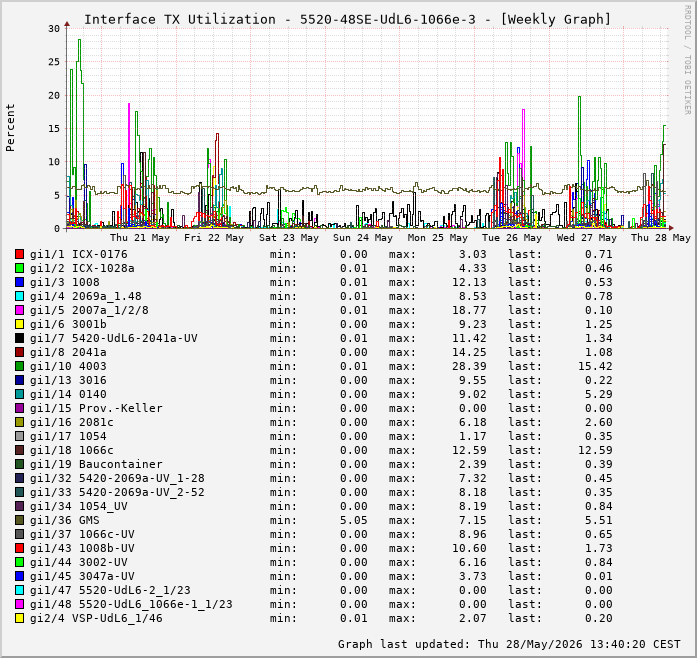Viewport: 697px width, 658px height.
Task: Click the Mon 25 May x-axis label
Action: [438, 237]
